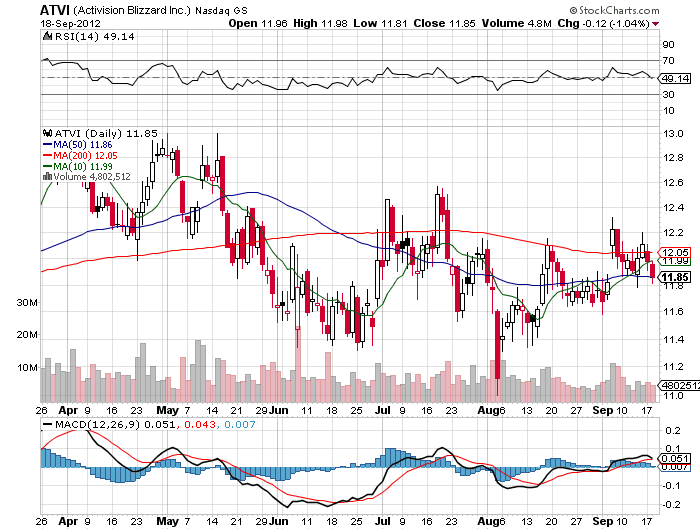Click the Close 11.85 value
Image resolution: width=700 pixels, height=530 pixels.
coord(444,24)
